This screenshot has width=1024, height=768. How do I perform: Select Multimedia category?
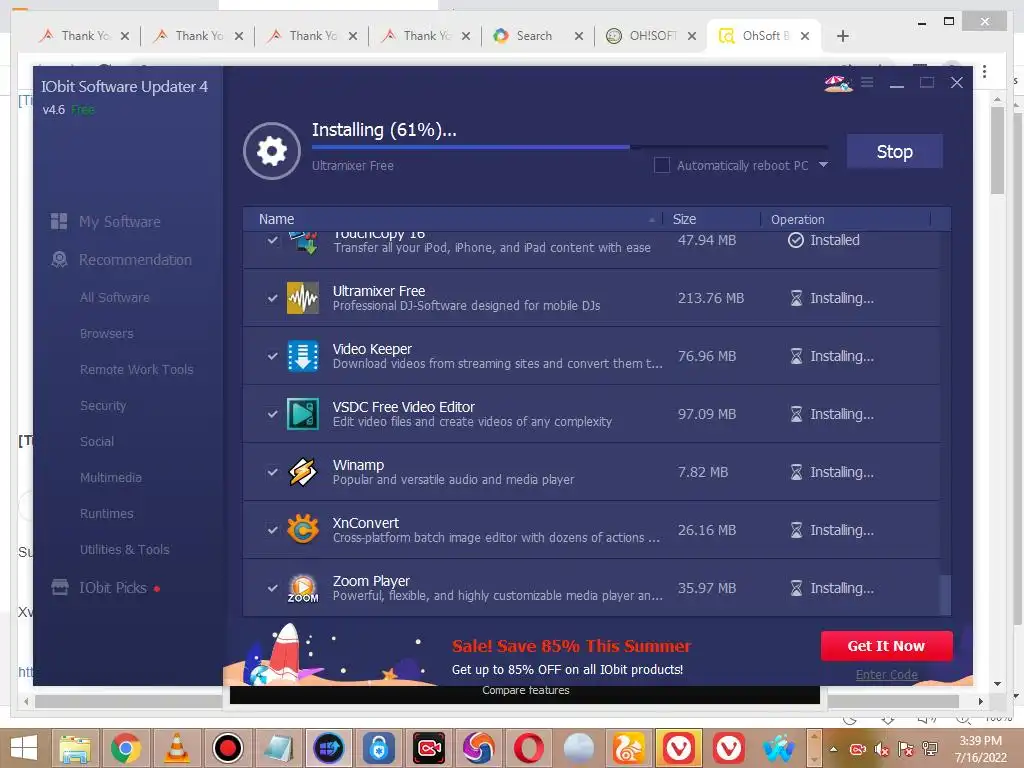(x=110, y=477)
